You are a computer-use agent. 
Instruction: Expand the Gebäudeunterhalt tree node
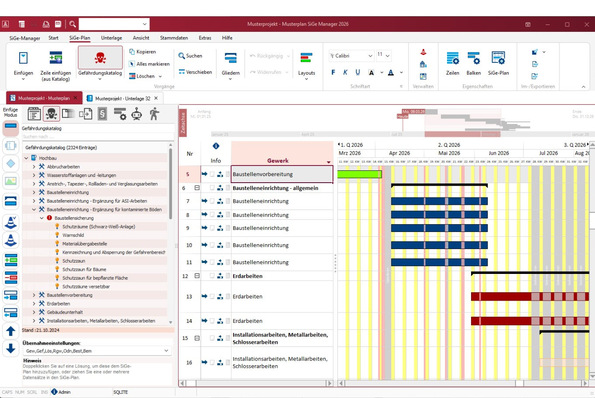(34, 312)
